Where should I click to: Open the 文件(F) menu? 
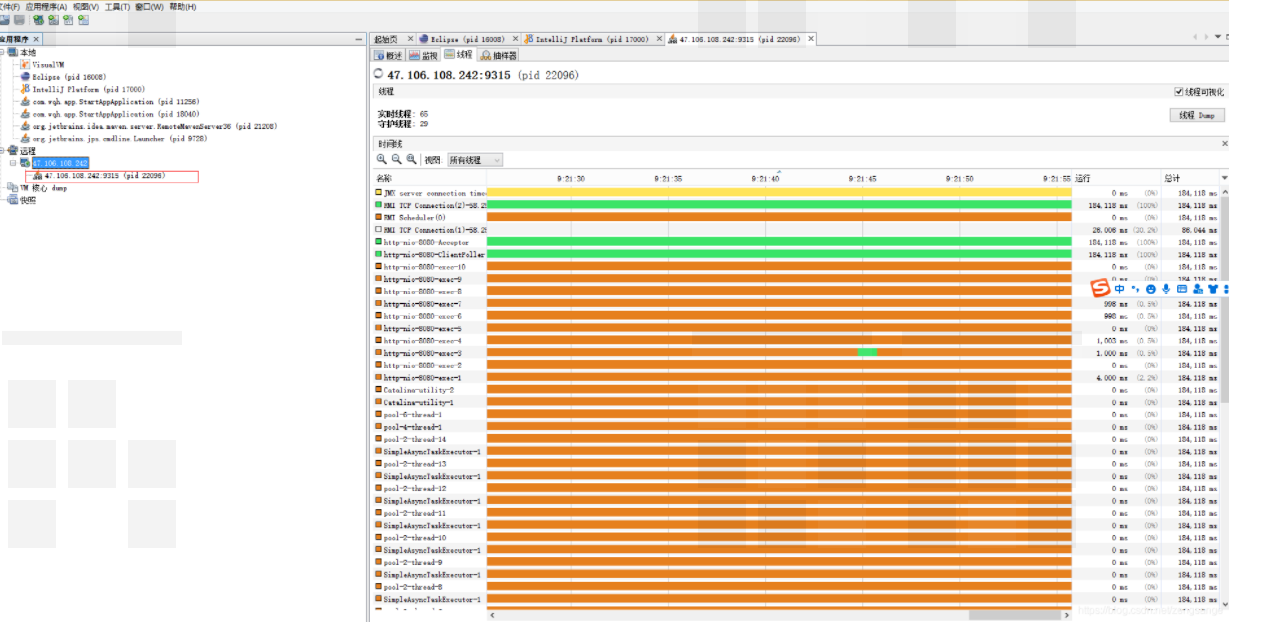tap(9, 6)
